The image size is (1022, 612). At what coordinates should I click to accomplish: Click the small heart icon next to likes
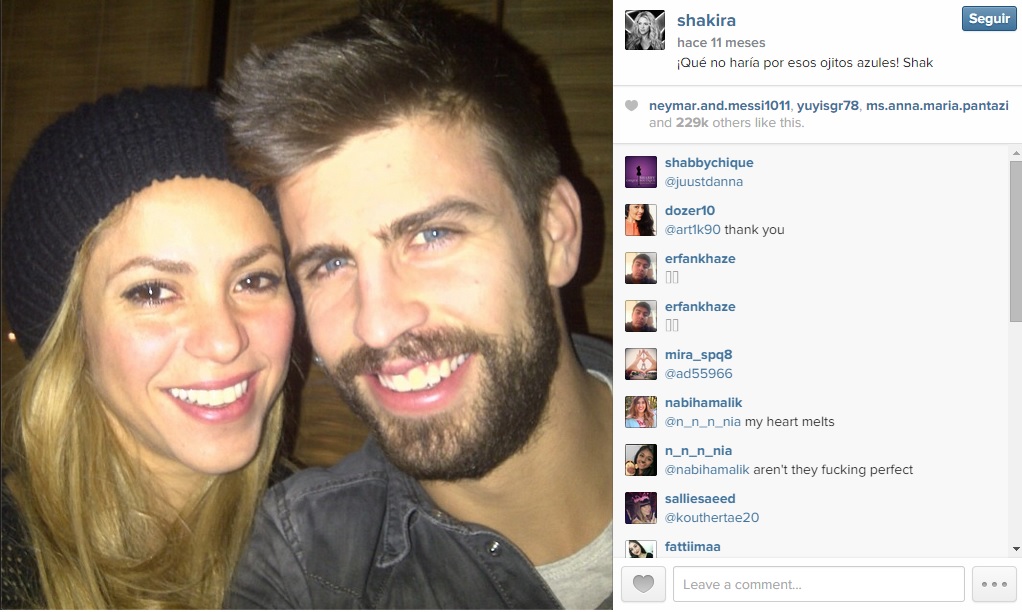tap(631, 106)
